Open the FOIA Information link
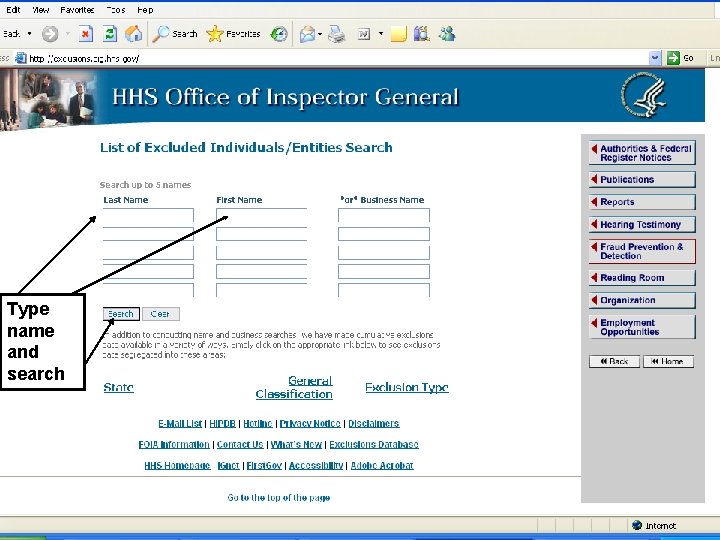This screenshot has width=720, height=540. (174, 444)
